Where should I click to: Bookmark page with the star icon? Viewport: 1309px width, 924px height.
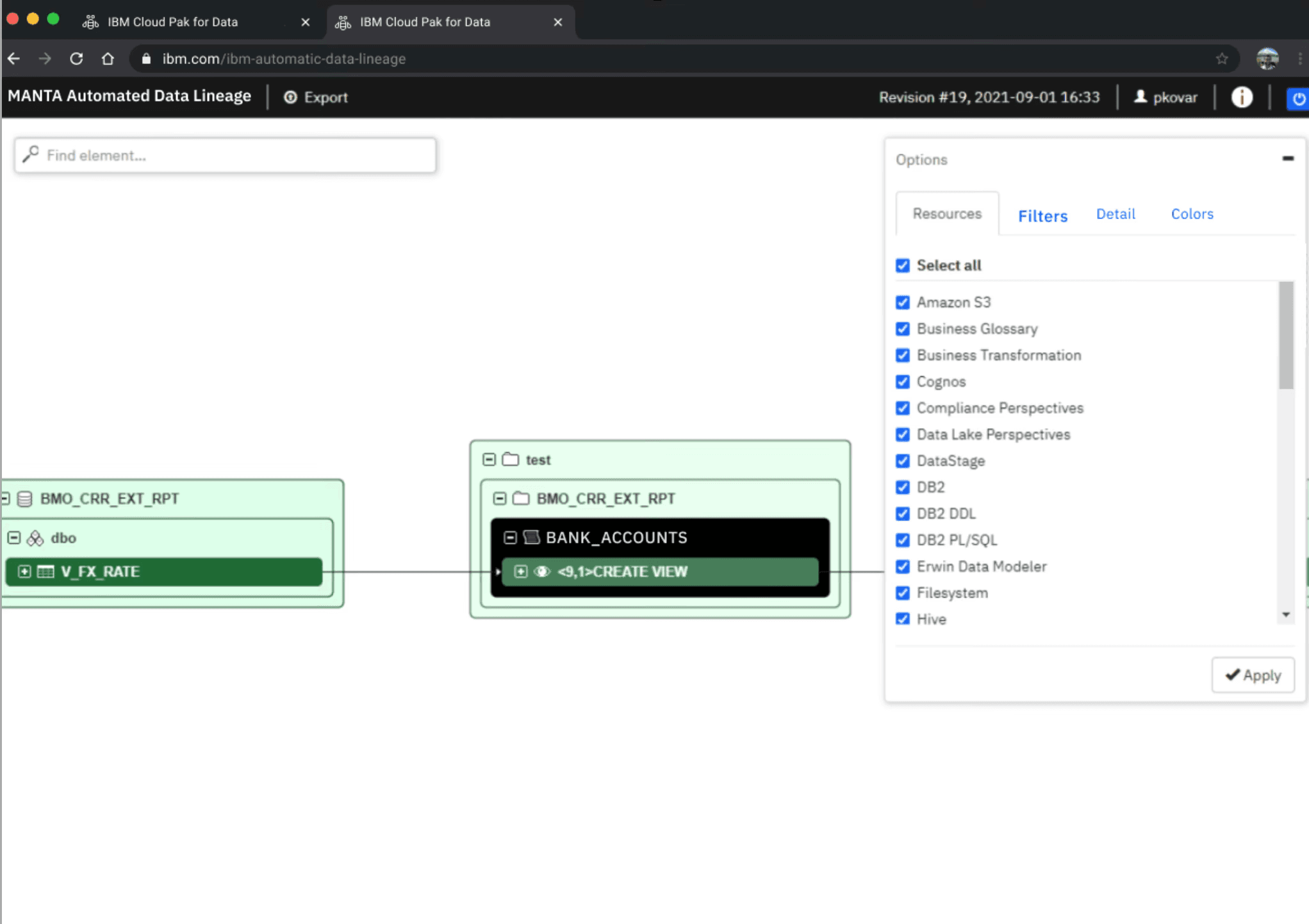[1222, 59]
